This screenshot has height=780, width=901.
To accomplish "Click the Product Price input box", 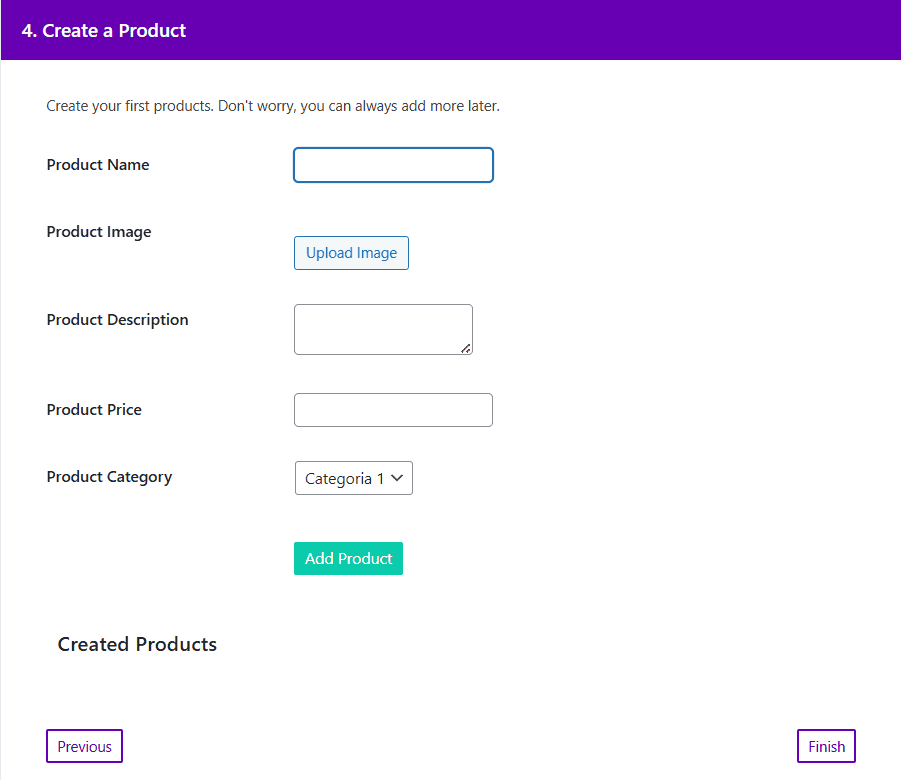I will click(393, 409).
